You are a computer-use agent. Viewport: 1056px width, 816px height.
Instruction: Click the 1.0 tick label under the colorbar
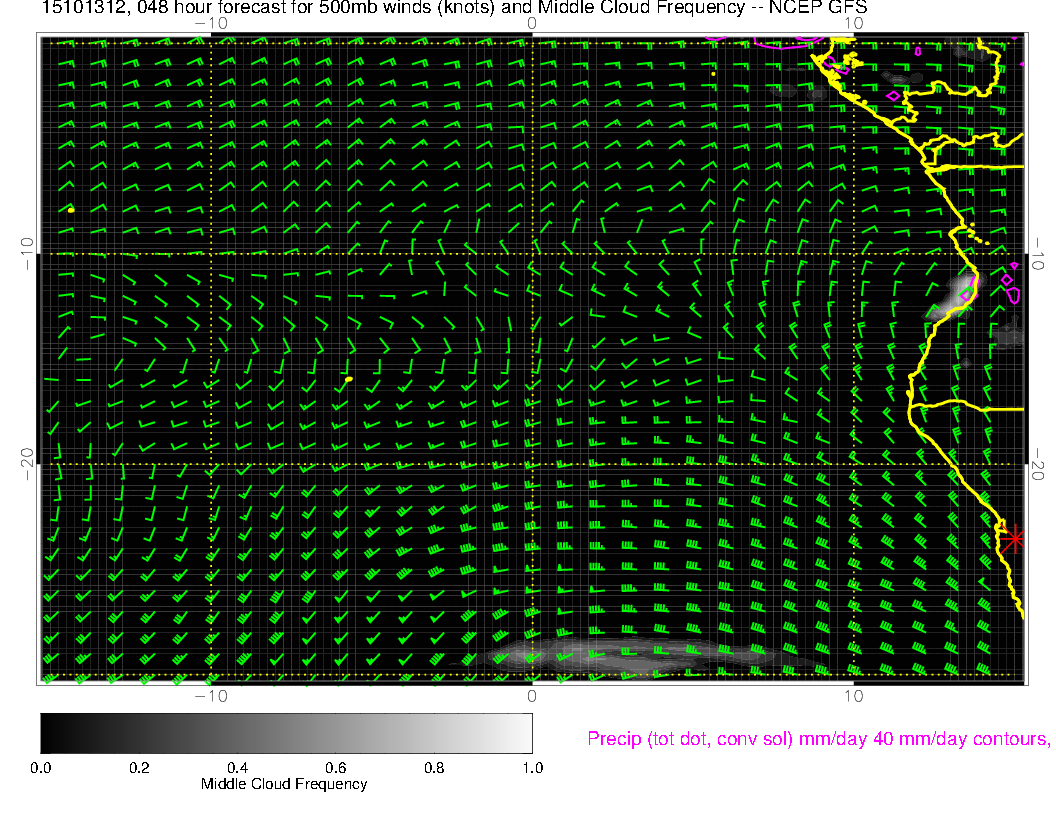(533, 768)
